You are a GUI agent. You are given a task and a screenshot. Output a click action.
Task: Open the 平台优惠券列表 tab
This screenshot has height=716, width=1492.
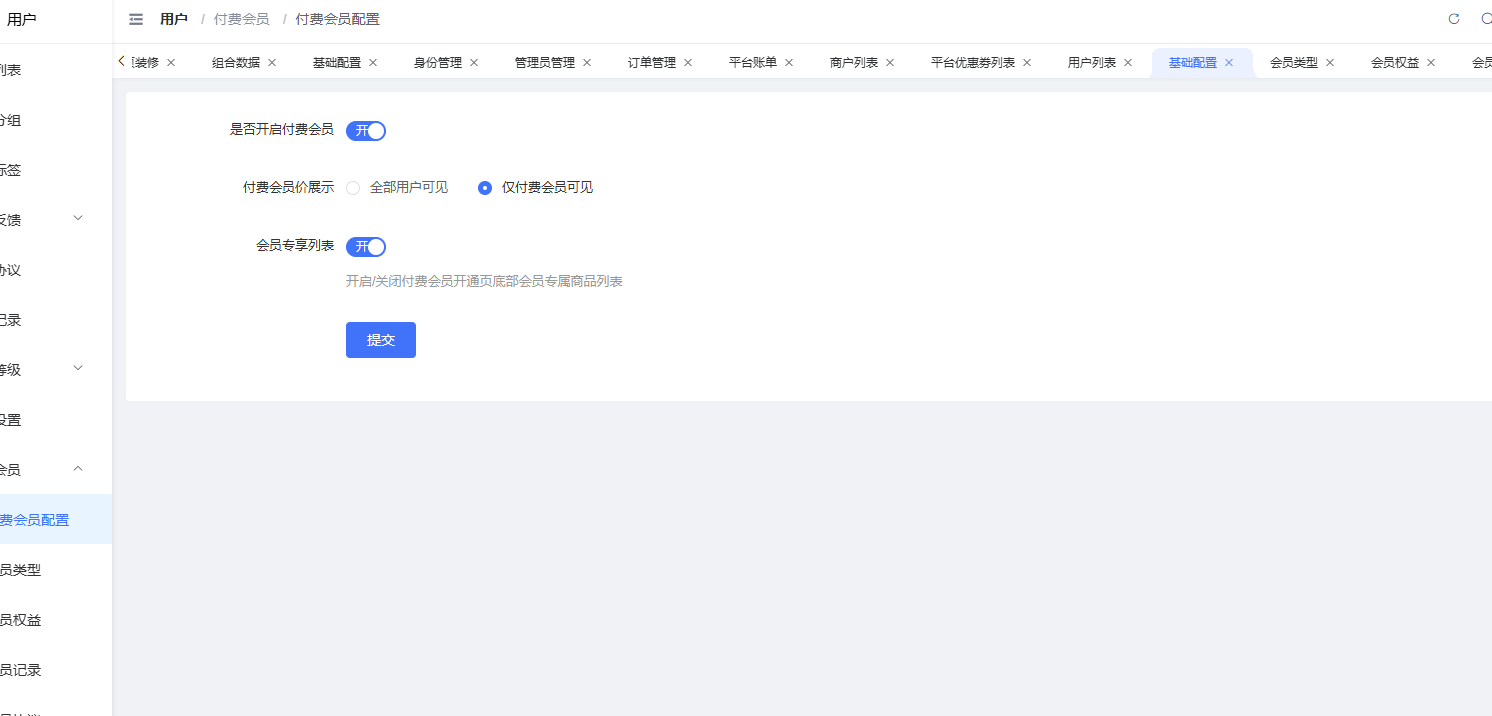pos(972,62)
